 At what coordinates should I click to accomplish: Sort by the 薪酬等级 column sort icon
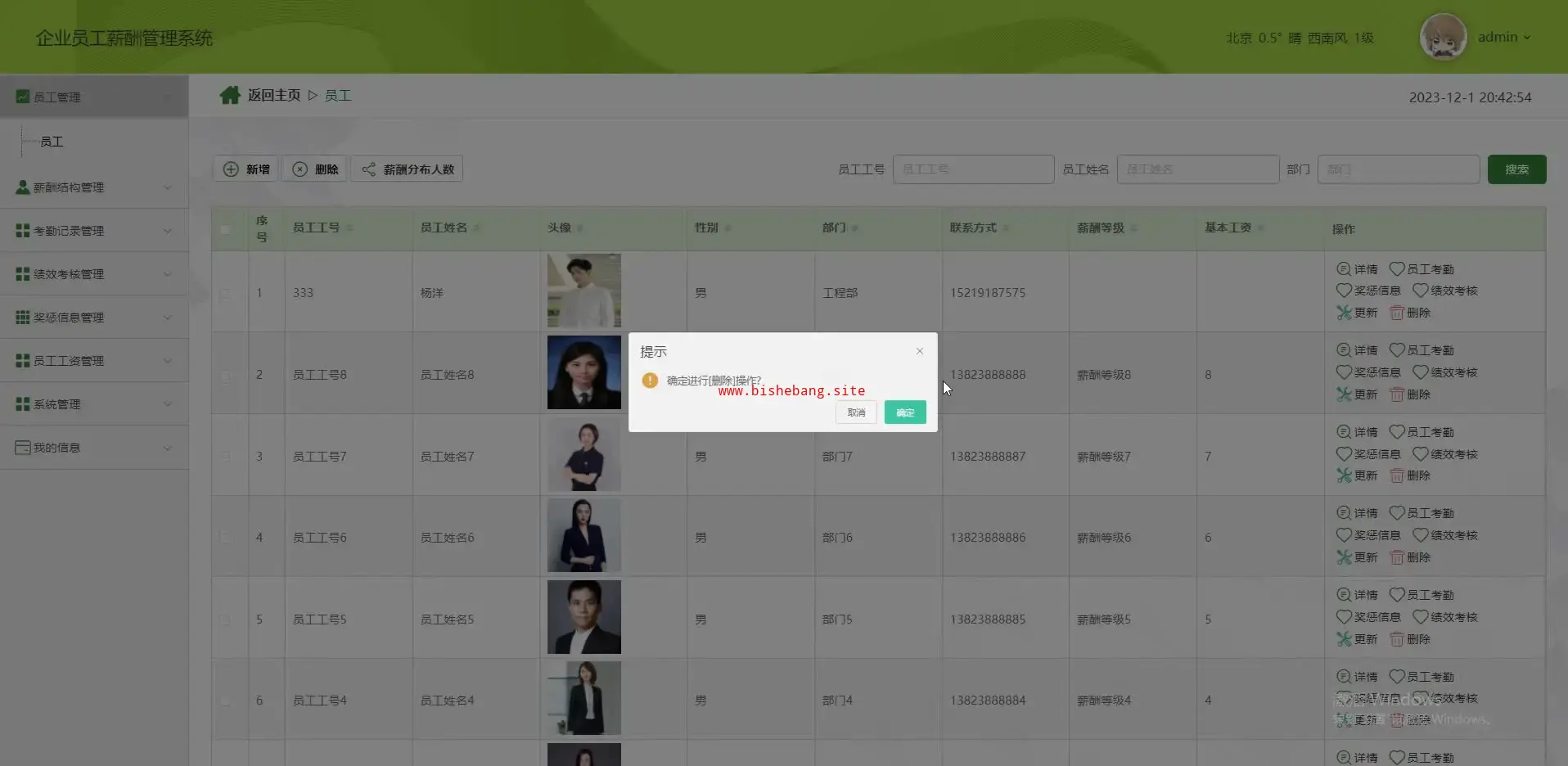[1133, 228]
